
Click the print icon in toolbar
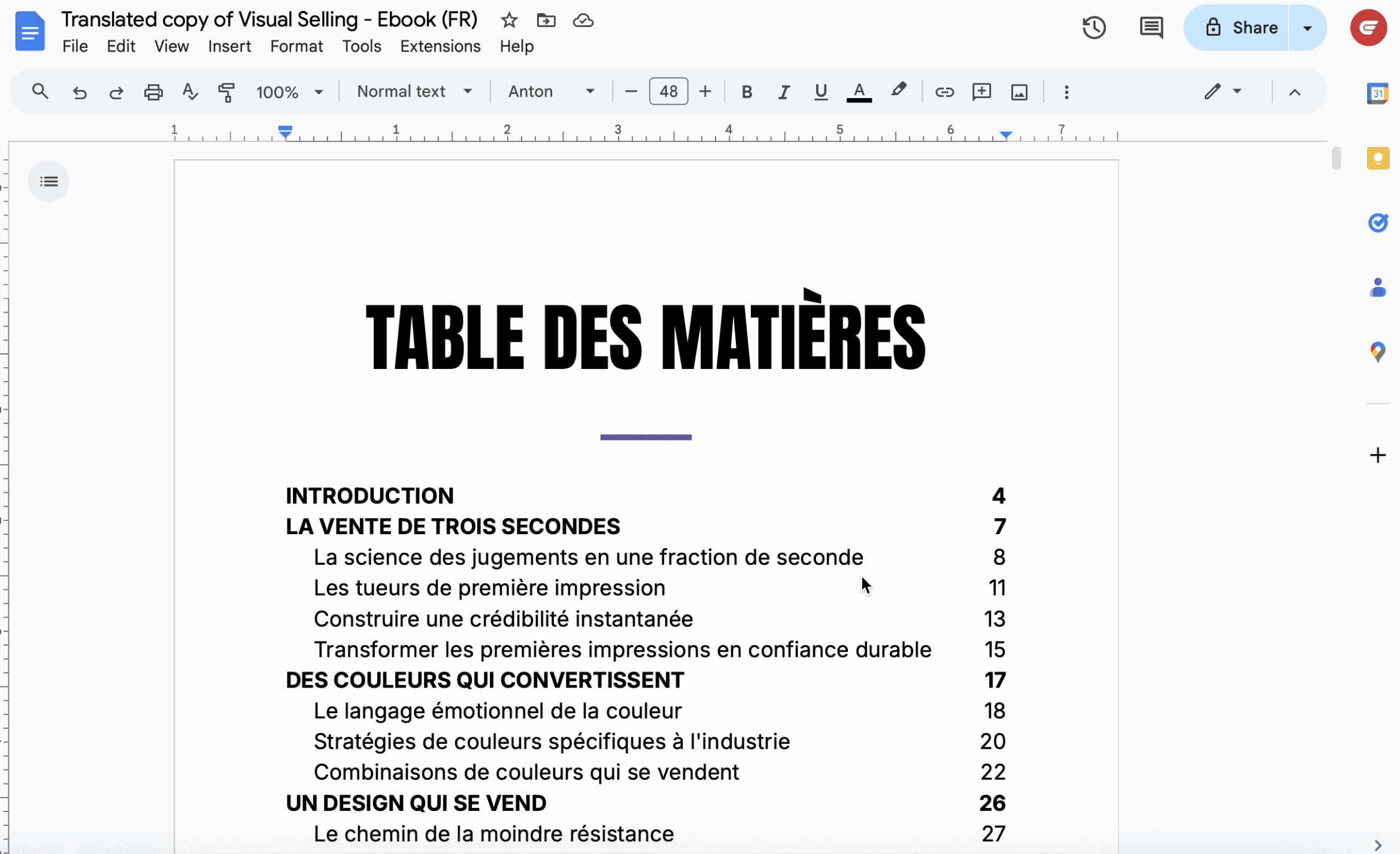[153, 92]
